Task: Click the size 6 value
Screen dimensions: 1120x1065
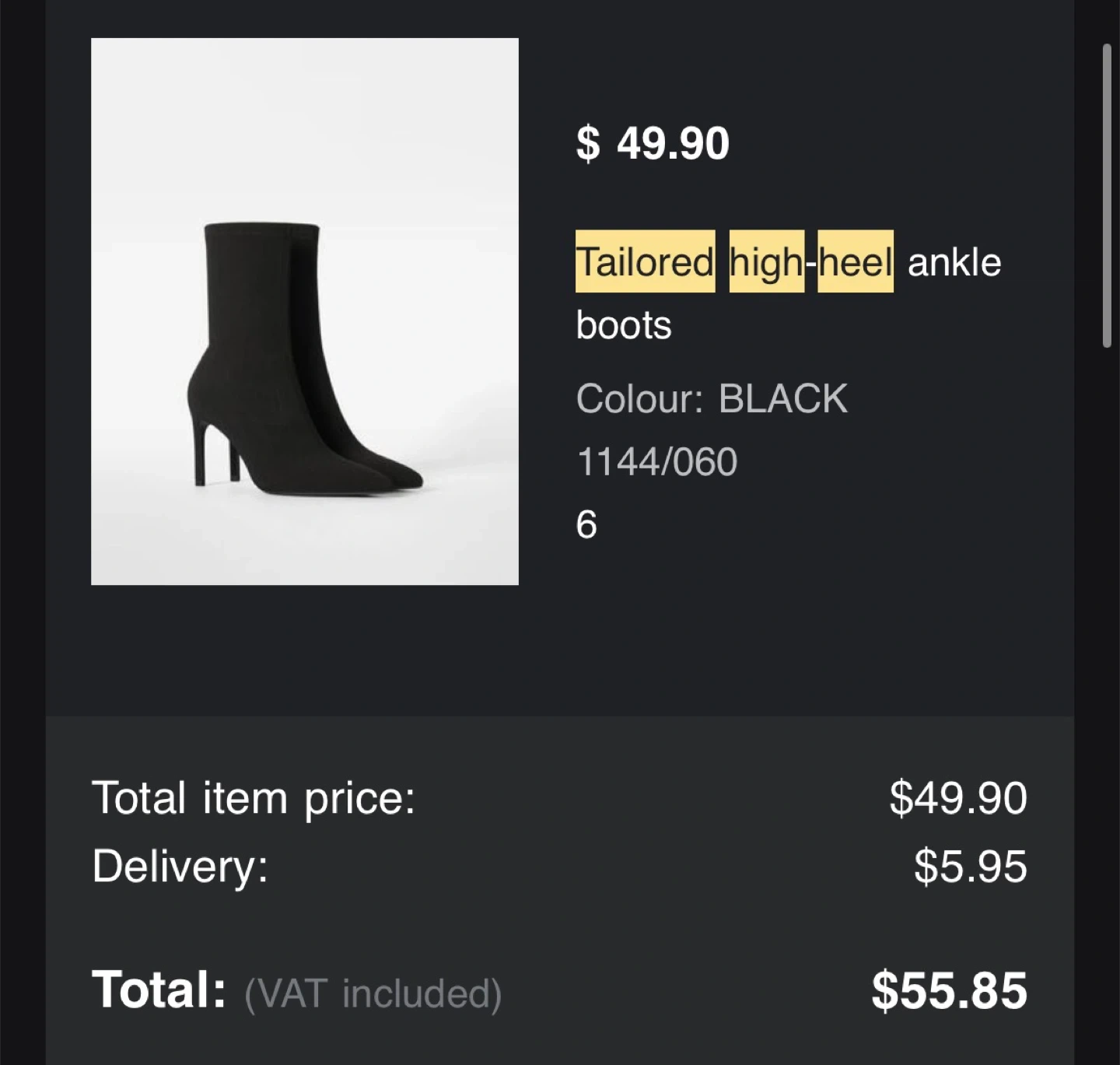Action: tap(586, 524)
